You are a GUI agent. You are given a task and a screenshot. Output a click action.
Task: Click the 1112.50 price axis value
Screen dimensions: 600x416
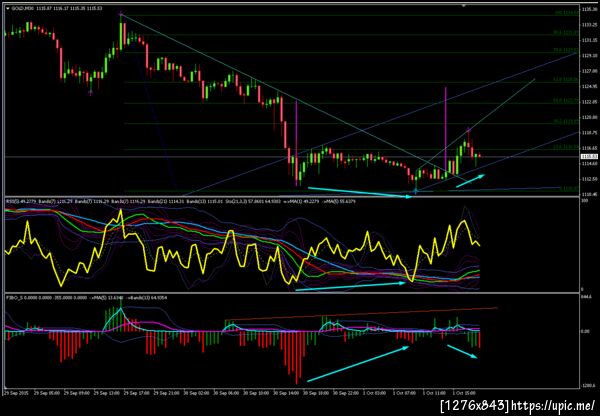click(x=588, y=179)
